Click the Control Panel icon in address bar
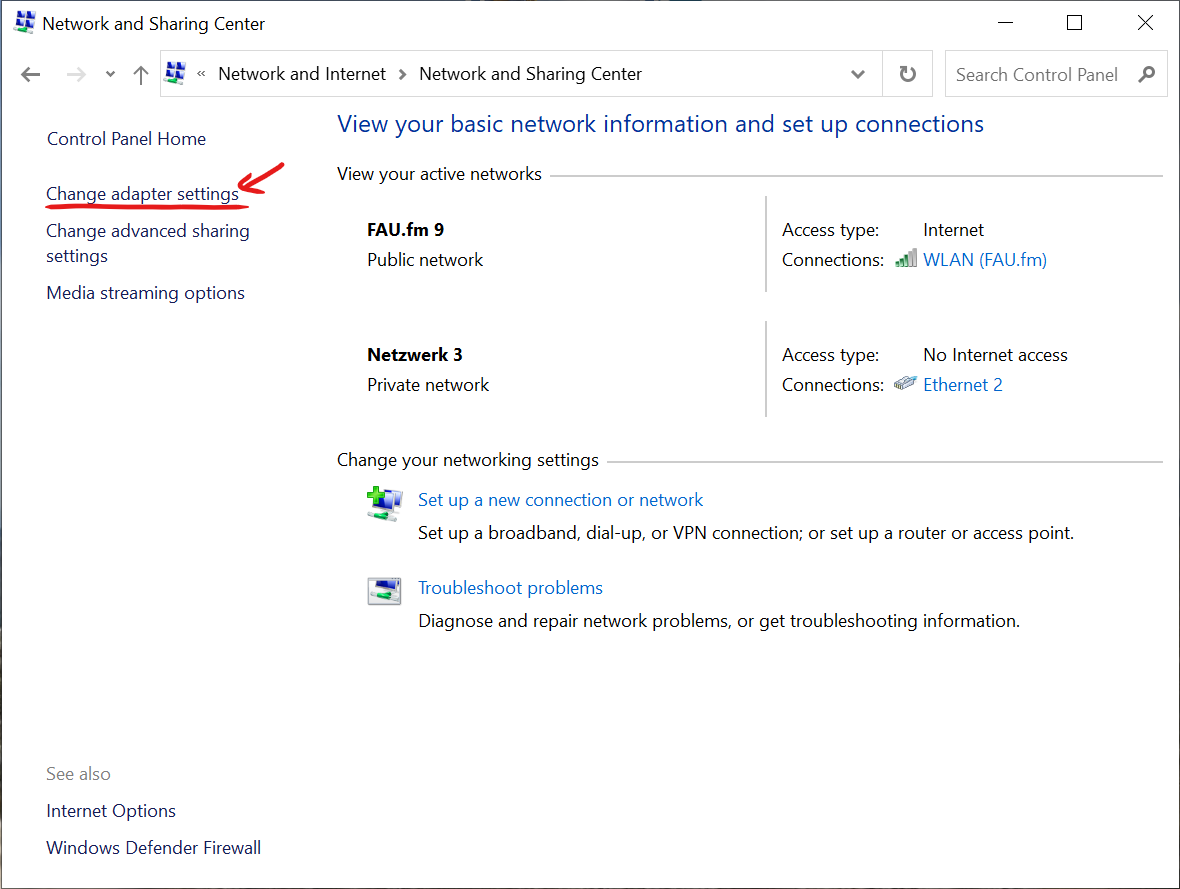Image resolution: width=1180 pixels, height=889 pixels. coord(176,74)
